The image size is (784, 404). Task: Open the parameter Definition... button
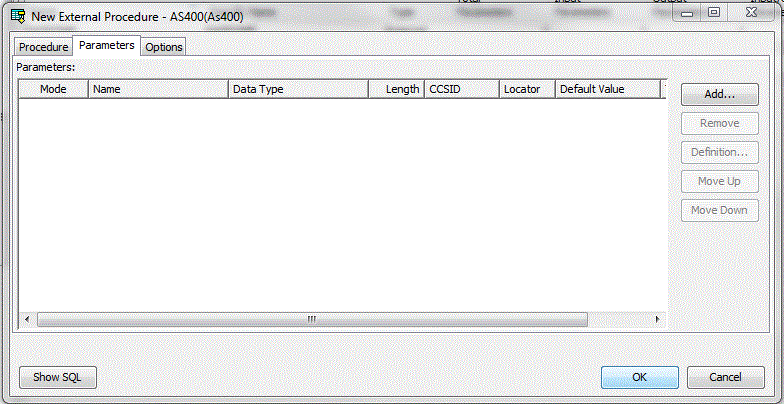click(720, 152)
